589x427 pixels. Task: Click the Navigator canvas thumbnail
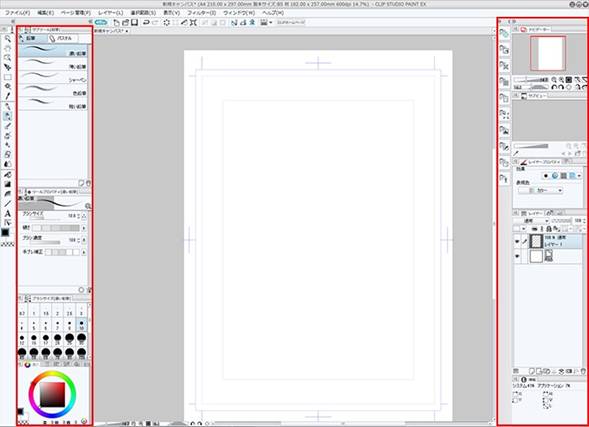pyautogui.click(x=548, y=53)
